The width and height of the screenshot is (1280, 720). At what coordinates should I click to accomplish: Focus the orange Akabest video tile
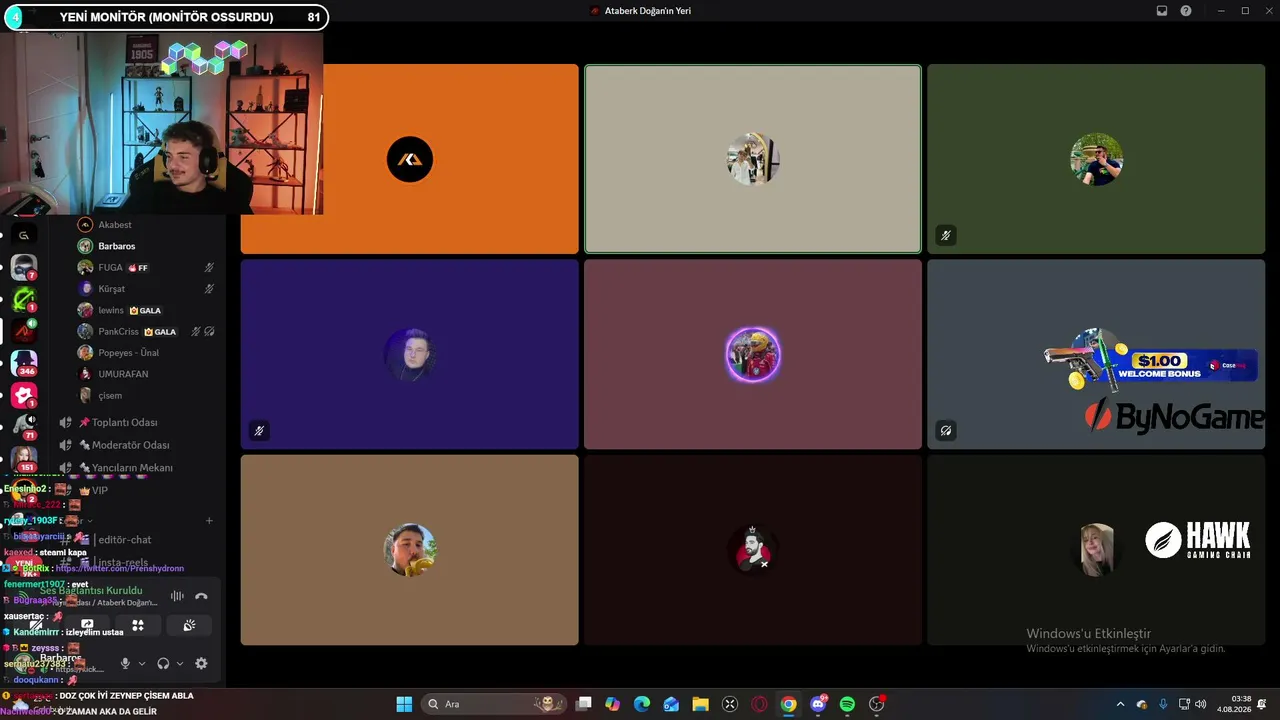(410, 159)
